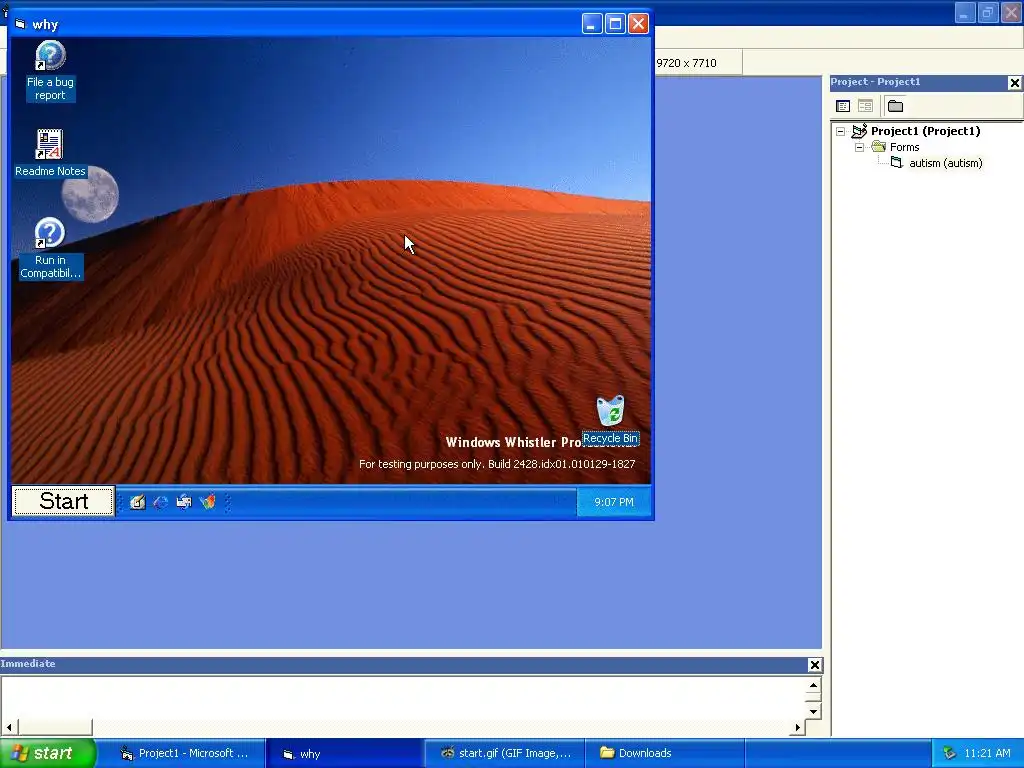Click the third quick launch icon in the form

184,502
